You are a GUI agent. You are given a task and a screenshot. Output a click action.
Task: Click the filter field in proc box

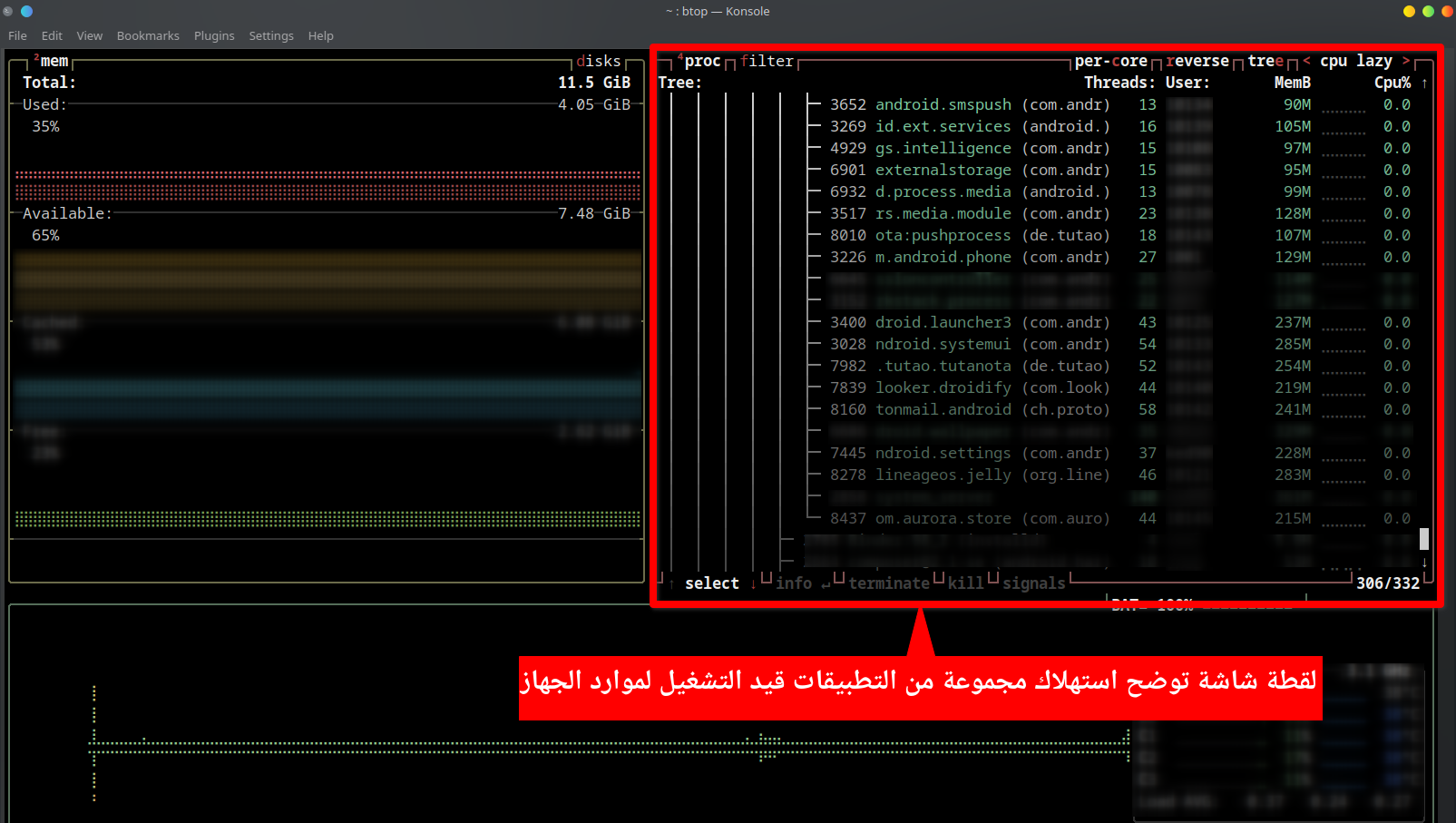click(767, 61)
